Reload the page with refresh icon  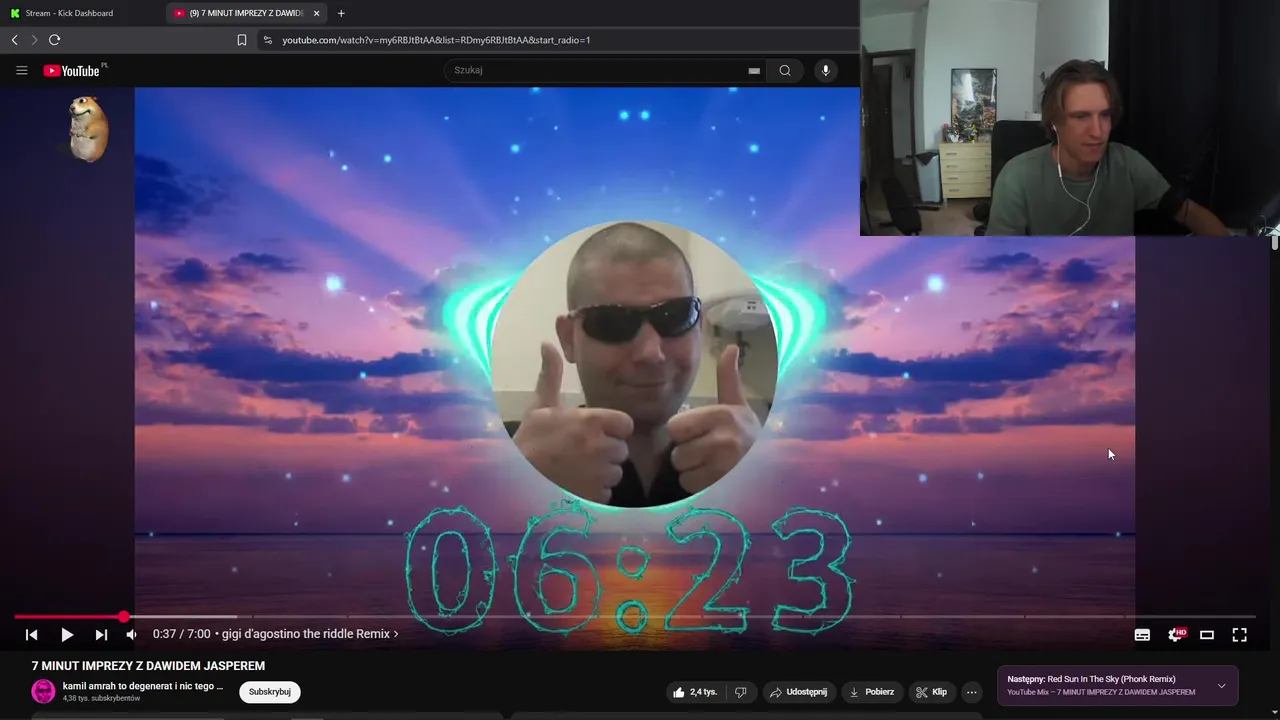click(x=54, y=40)
